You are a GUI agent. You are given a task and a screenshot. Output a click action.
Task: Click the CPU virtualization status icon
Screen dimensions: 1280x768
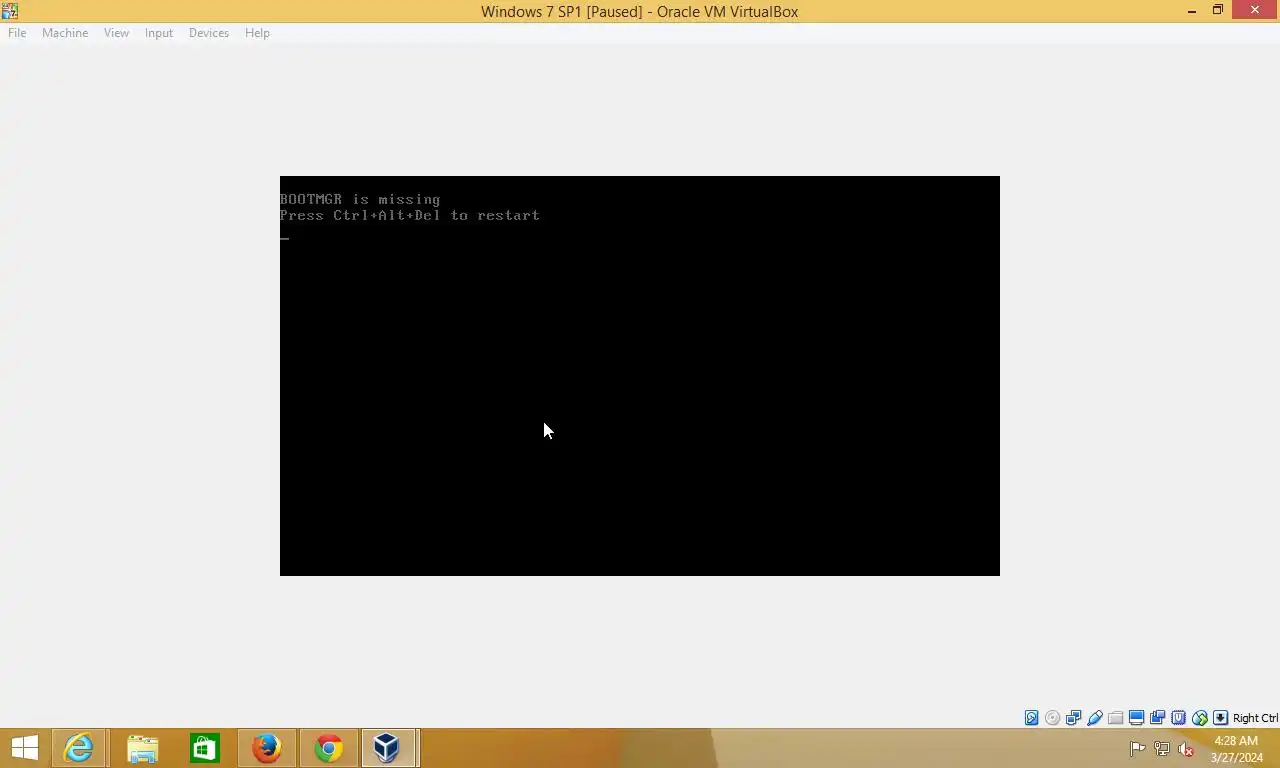pyautogui.click(x=1178, y=718)
